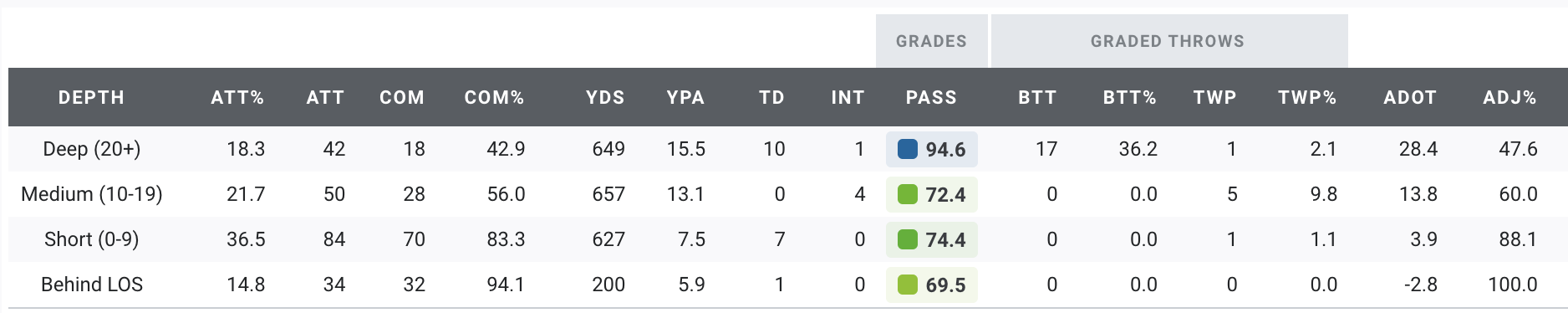
Task: Sort by TD column header
Action: (771, 97)
